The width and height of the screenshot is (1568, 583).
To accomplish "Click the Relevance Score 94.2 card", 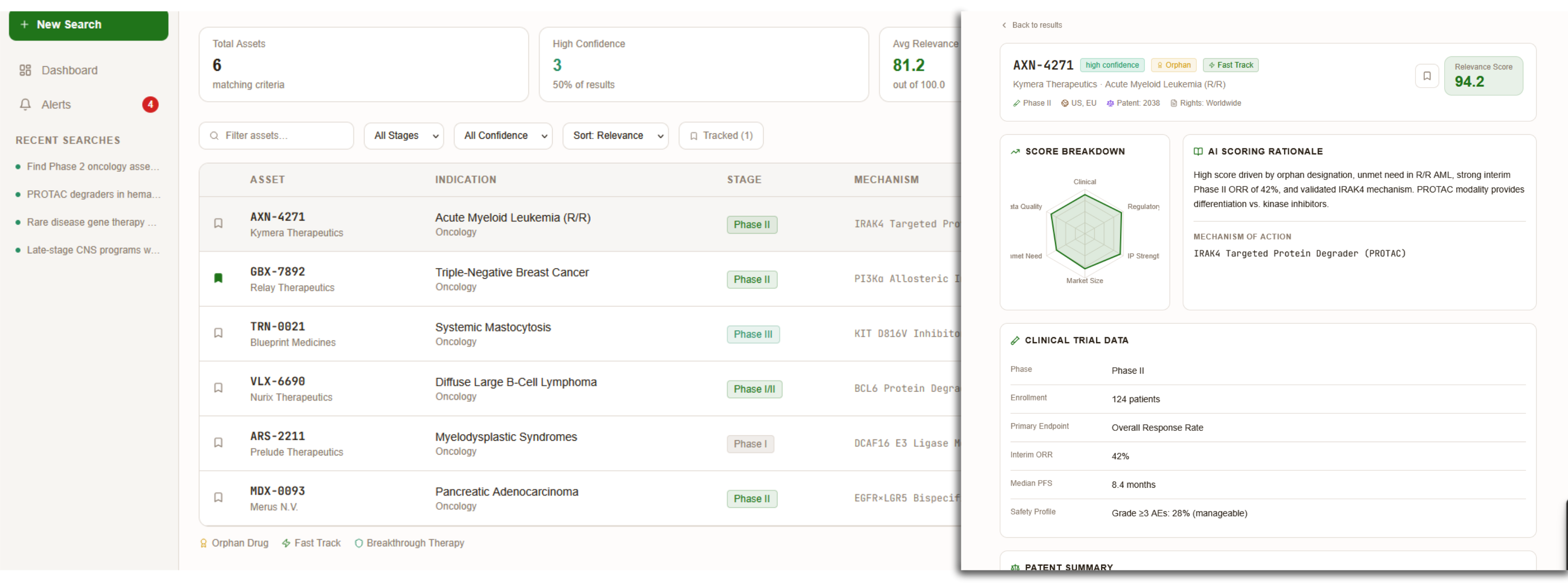I will pyautogui.click(x=1483, y=76).
